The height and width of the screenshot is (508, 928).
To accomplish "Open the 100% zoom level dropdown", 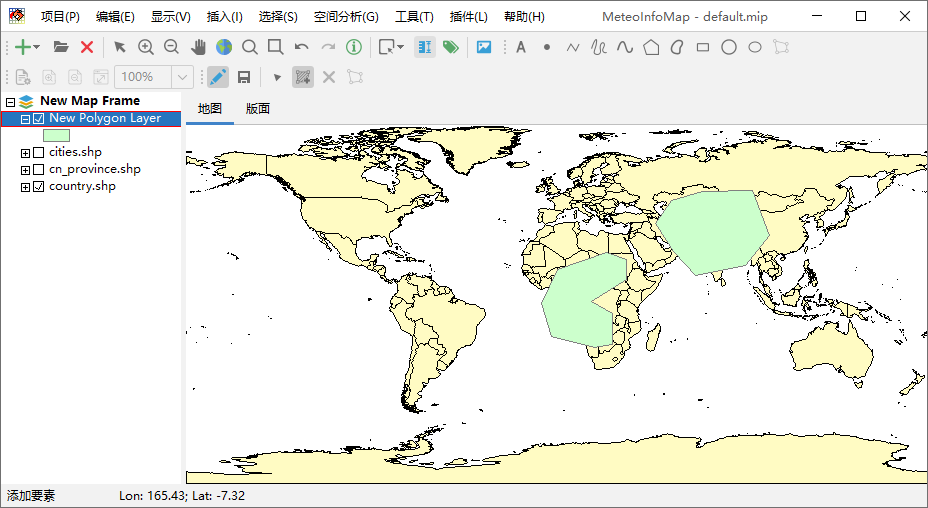I will [x=182, y=77].
